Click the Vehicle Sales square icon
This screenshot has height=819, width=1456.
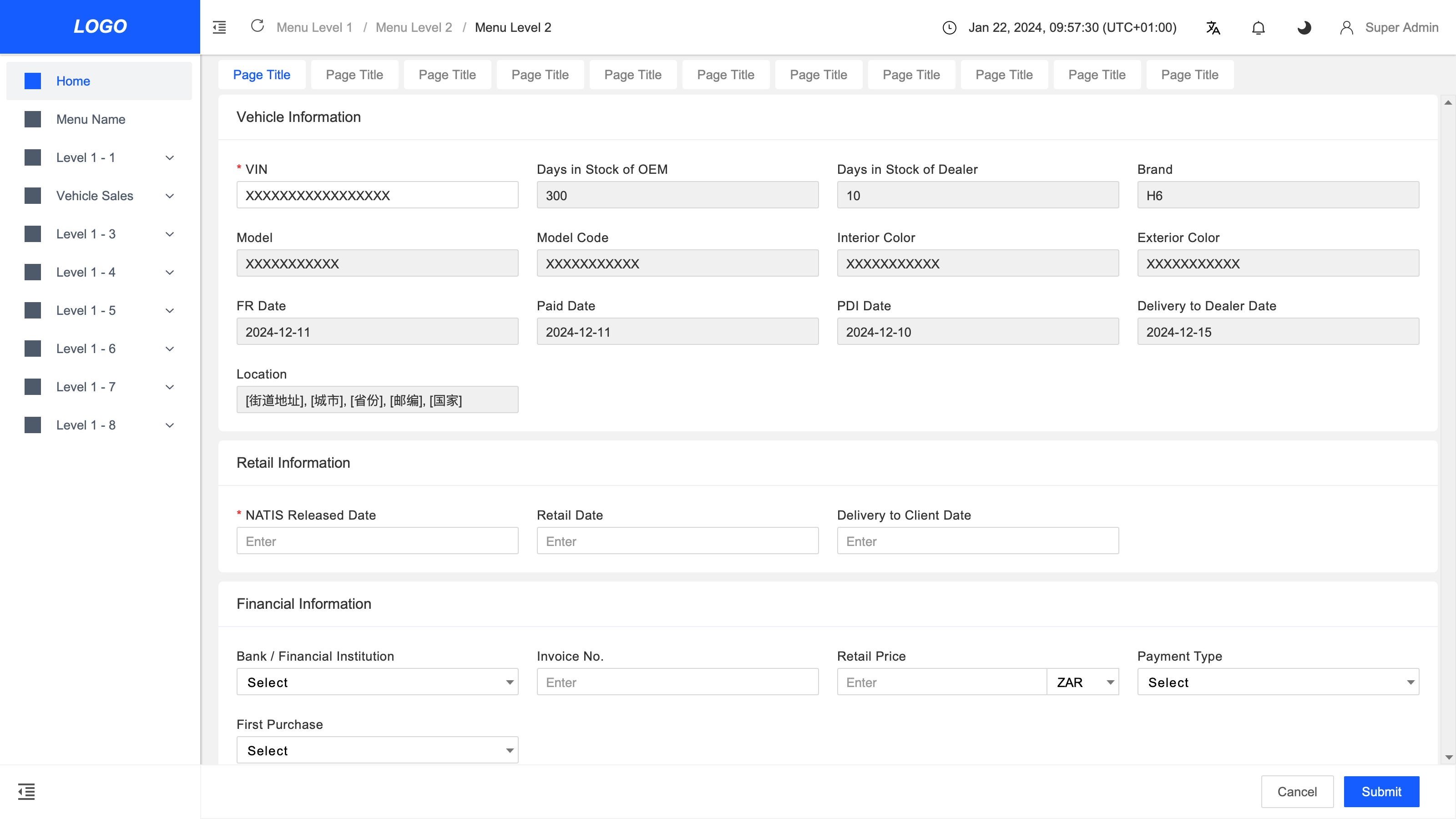[x=33, y=196]
